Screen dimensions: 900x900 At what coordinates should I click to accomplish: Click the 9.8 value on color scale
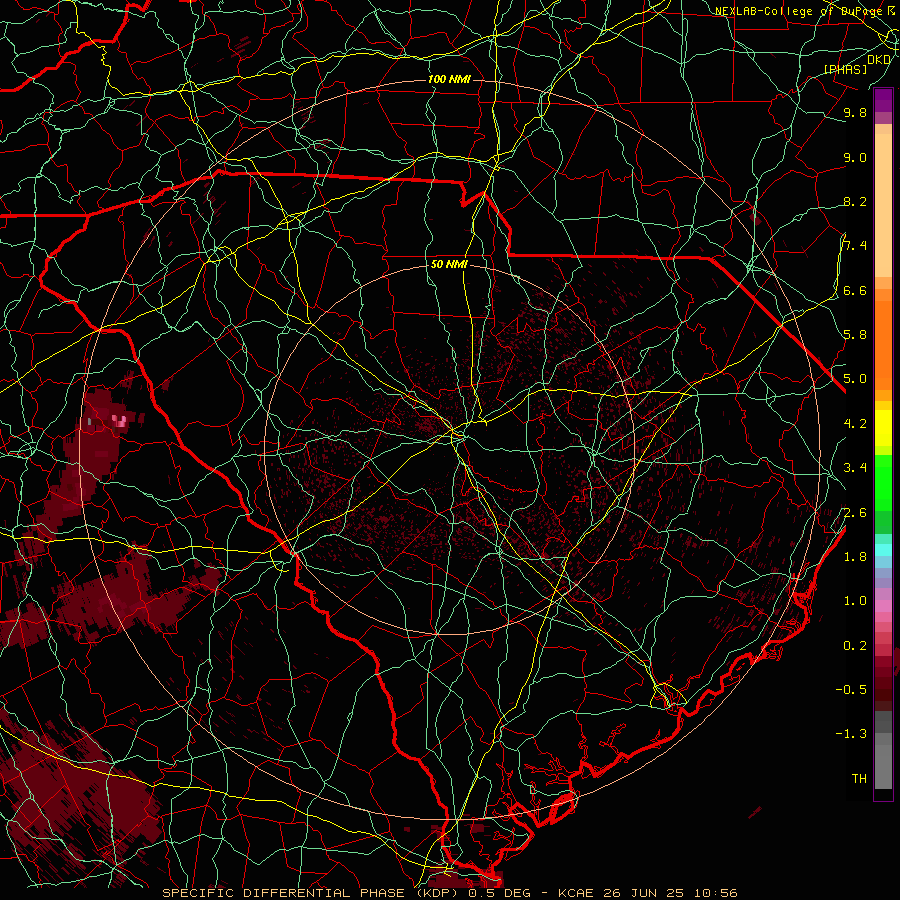click(855, 113)
